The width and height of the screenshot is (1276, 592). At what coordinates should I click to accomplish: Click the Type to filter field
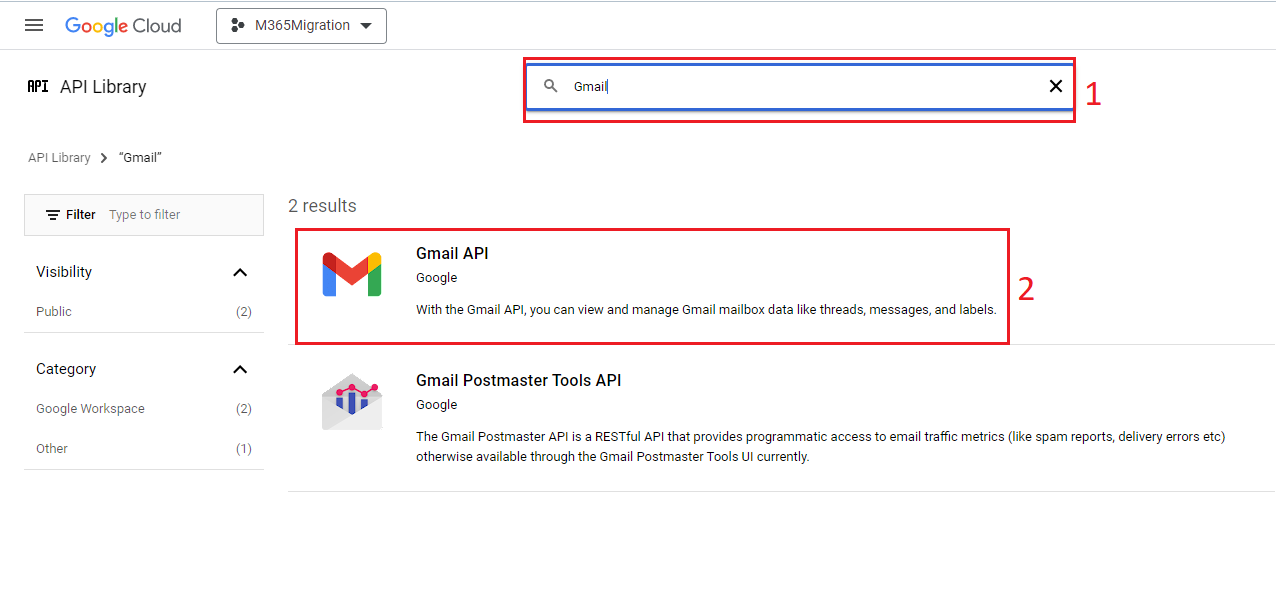click(x=182, y=215)
